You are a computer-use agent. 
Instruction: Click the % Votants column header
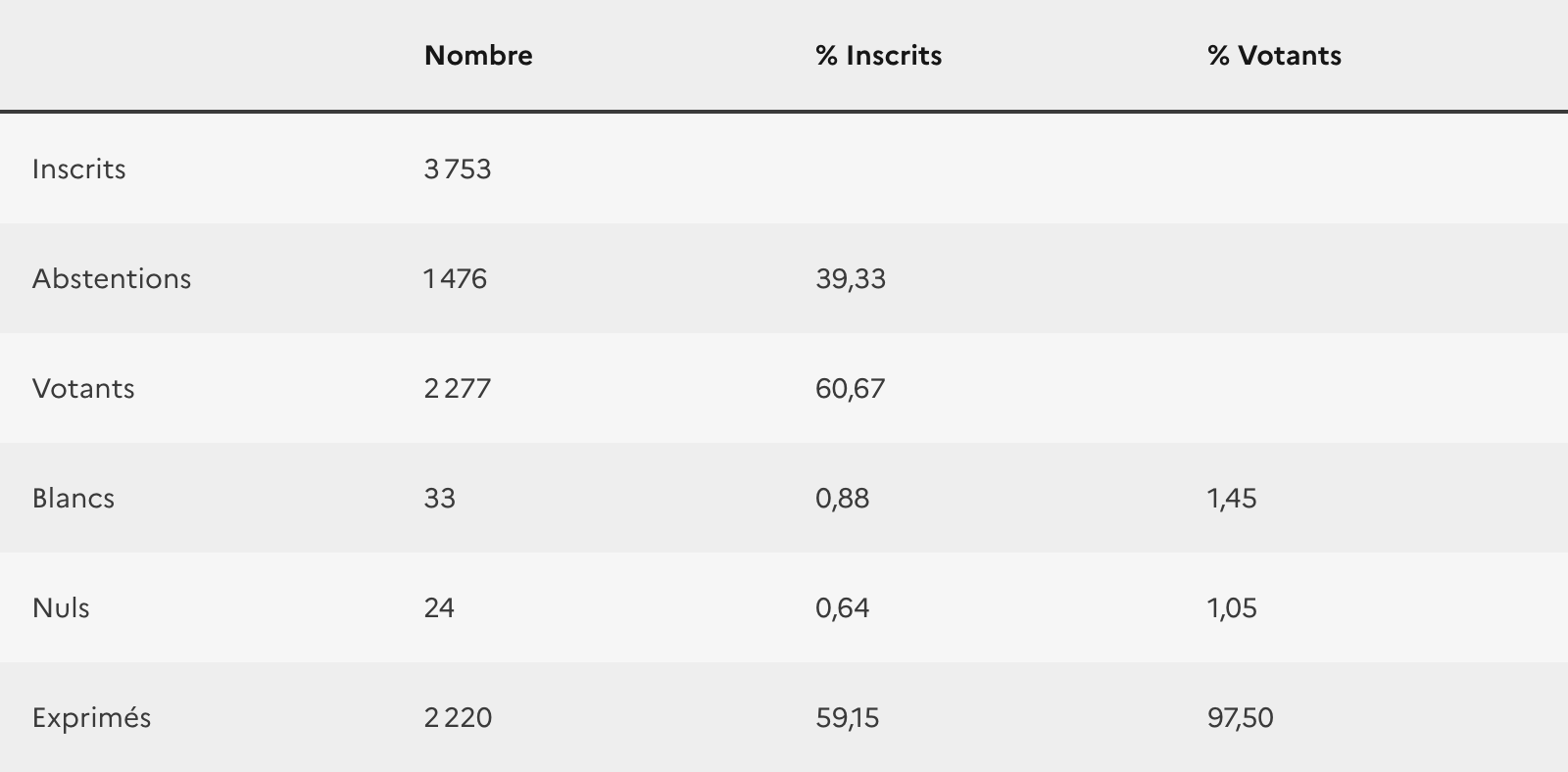click(1274, 56)
